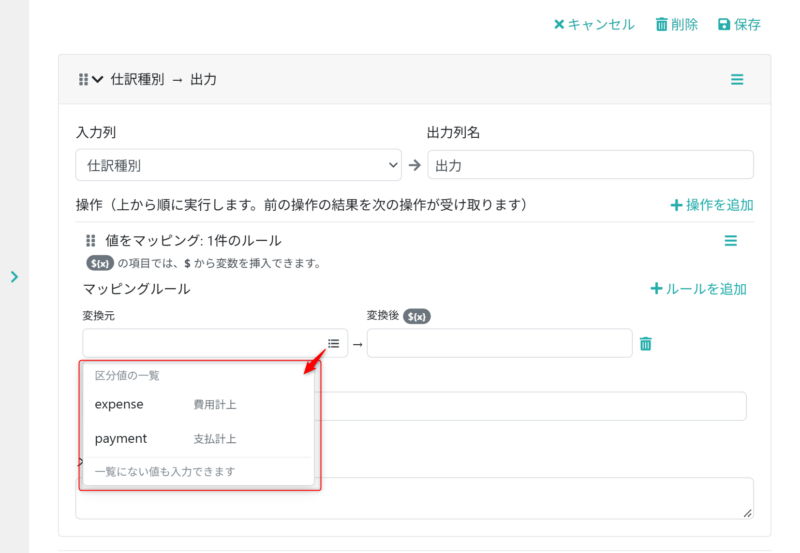800x553 pixels.
Task: Click the ${x} badge next to 変換後
Action: (x=417, y=316)
